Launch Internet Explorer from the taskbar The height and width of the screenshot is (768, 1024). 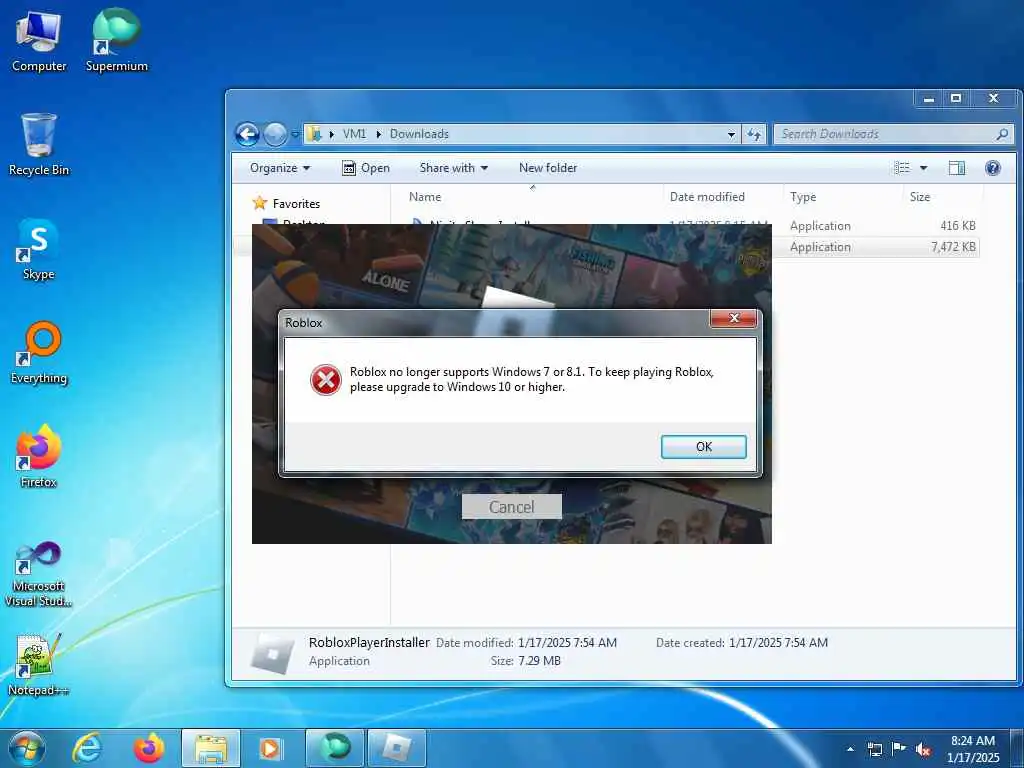87,748
